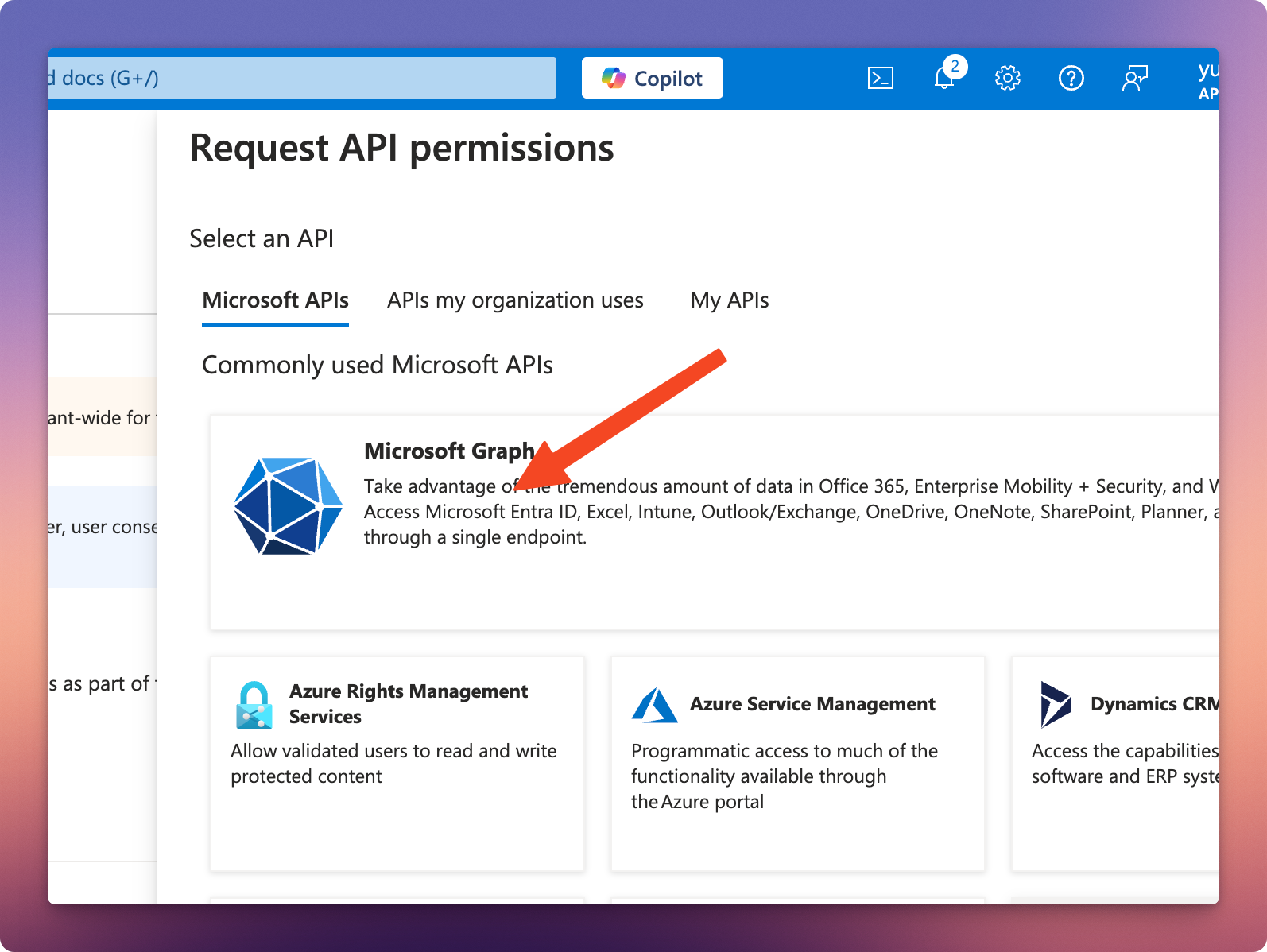Click 'Allow validated users to read and write' text
The image size is (1267, 952).
point(393,751)
